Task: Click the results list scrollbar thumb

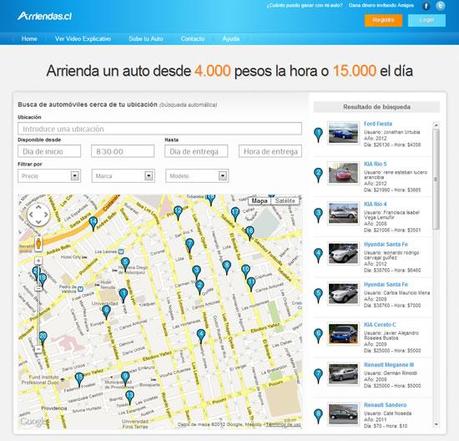Action: coord(436,179)
